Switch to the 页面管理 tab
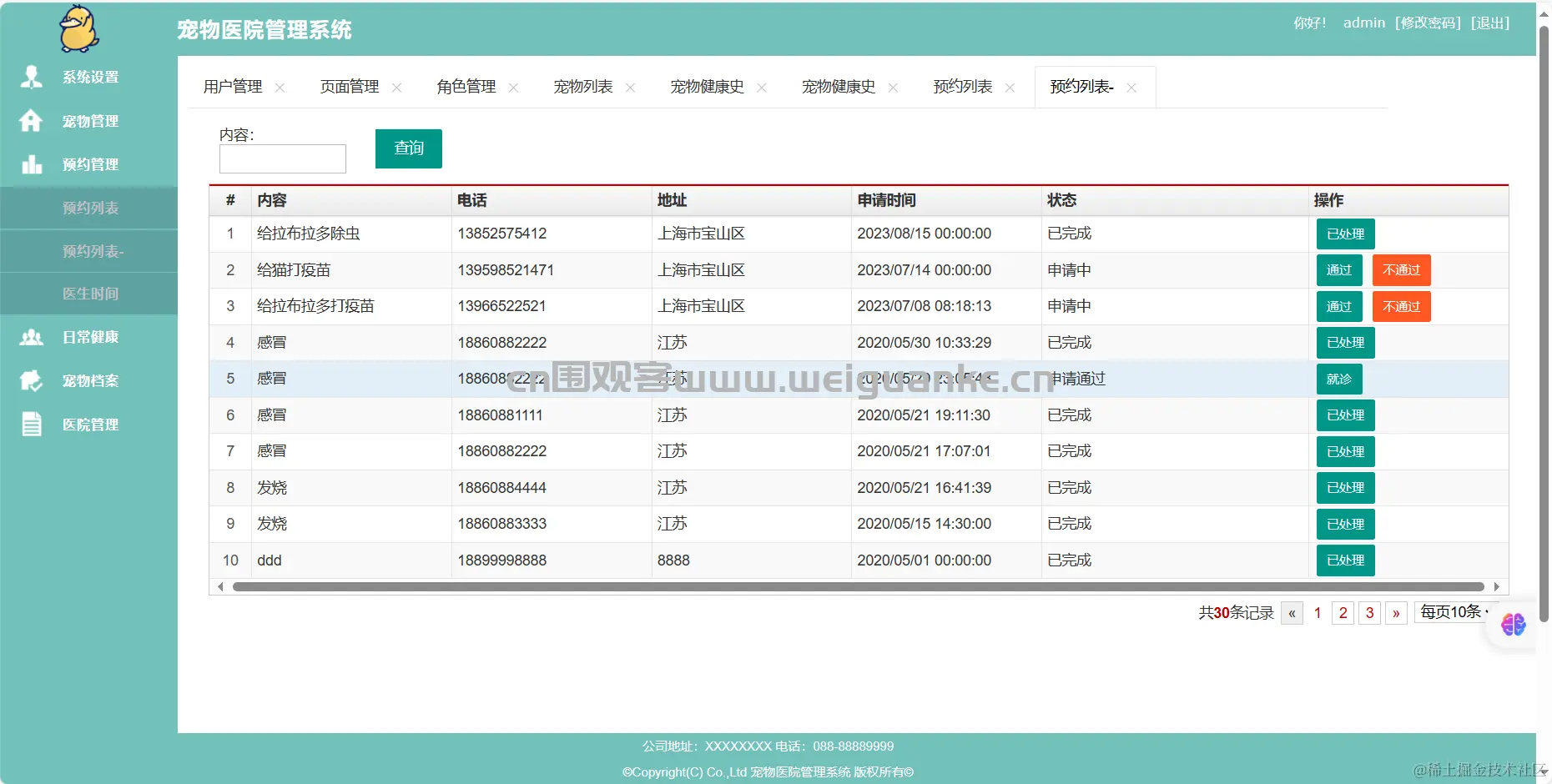This screenshot has width=1552, height=784. pos(350,87)
